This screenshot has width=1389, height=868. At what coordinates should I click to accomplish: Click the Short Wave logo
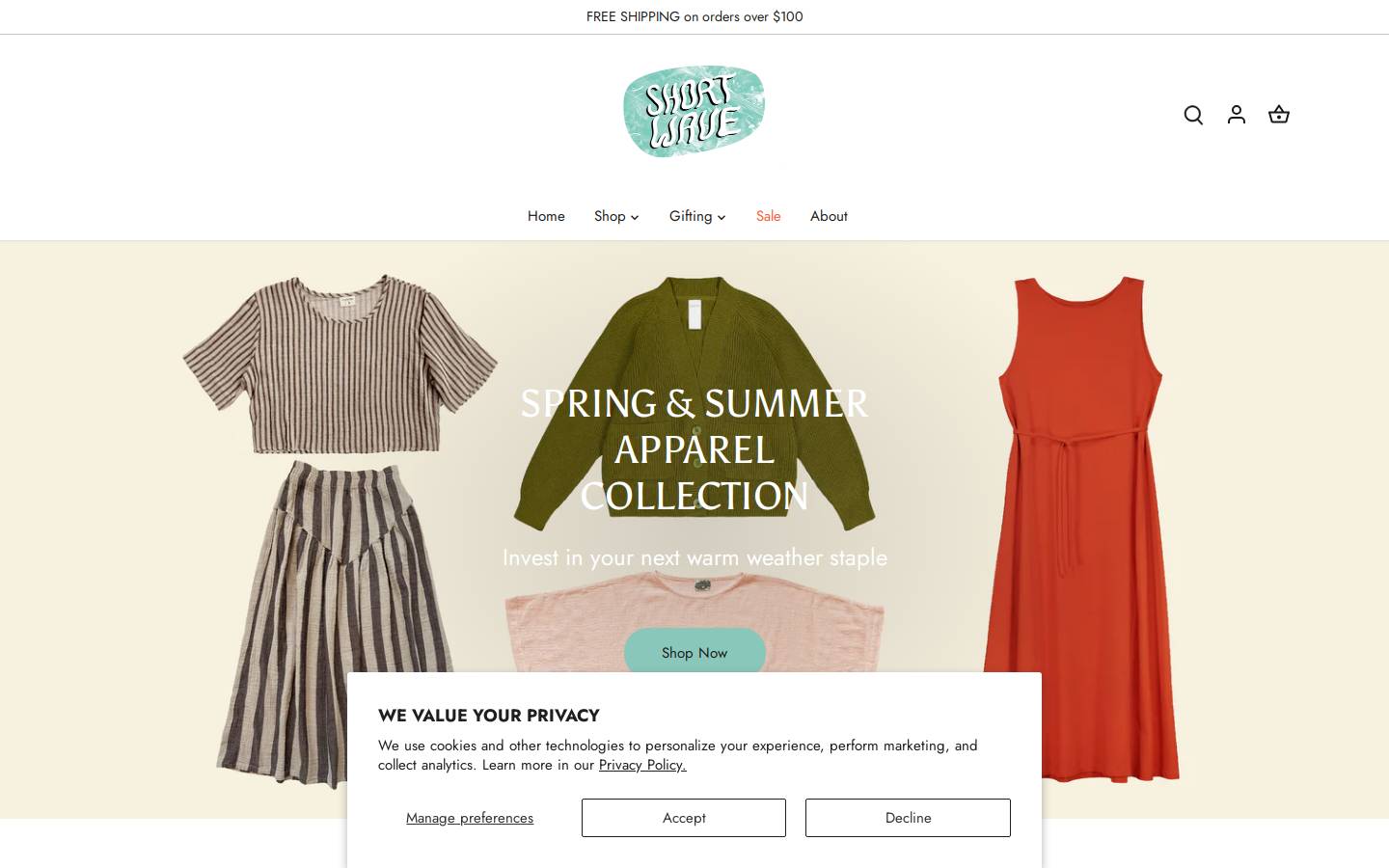pos(694,112)
